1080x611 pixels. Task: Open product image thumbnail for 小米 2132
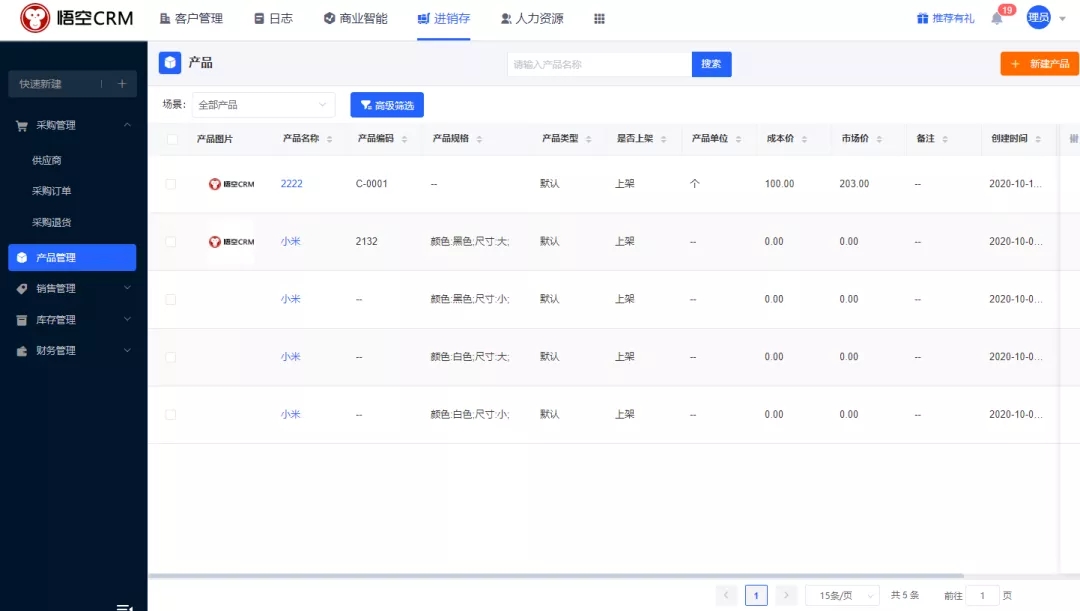coord(231,242)
